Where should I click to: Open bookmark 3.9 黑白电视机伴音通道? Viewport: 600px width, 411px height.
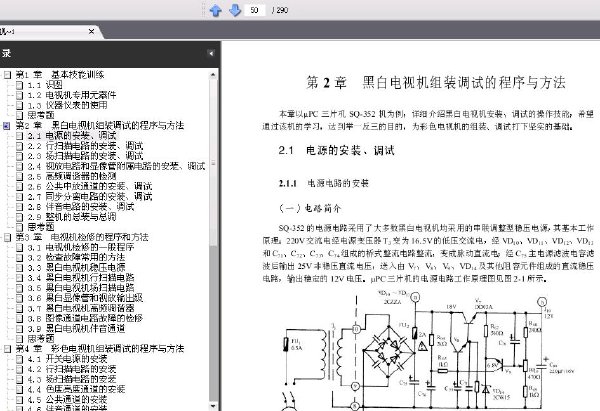(x=76, y=328)
